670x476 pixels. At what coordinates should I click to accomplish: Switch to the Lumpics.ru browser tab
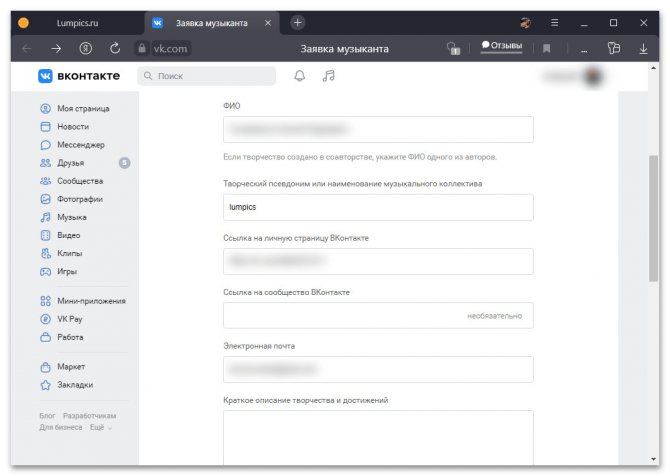click(x=77, y=23)
